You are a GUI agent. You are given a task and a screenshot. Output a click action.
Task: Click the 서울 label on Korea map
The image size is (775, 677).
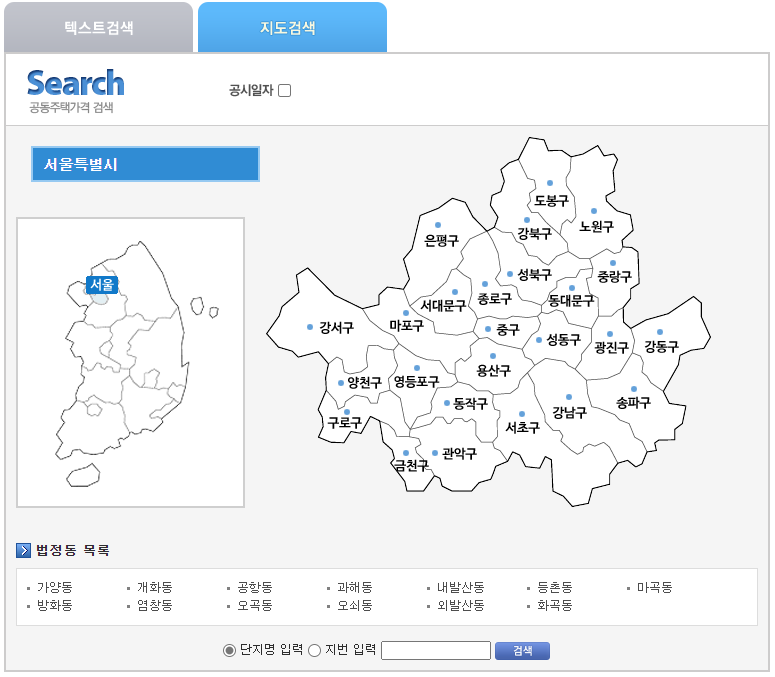click(102, 285)
